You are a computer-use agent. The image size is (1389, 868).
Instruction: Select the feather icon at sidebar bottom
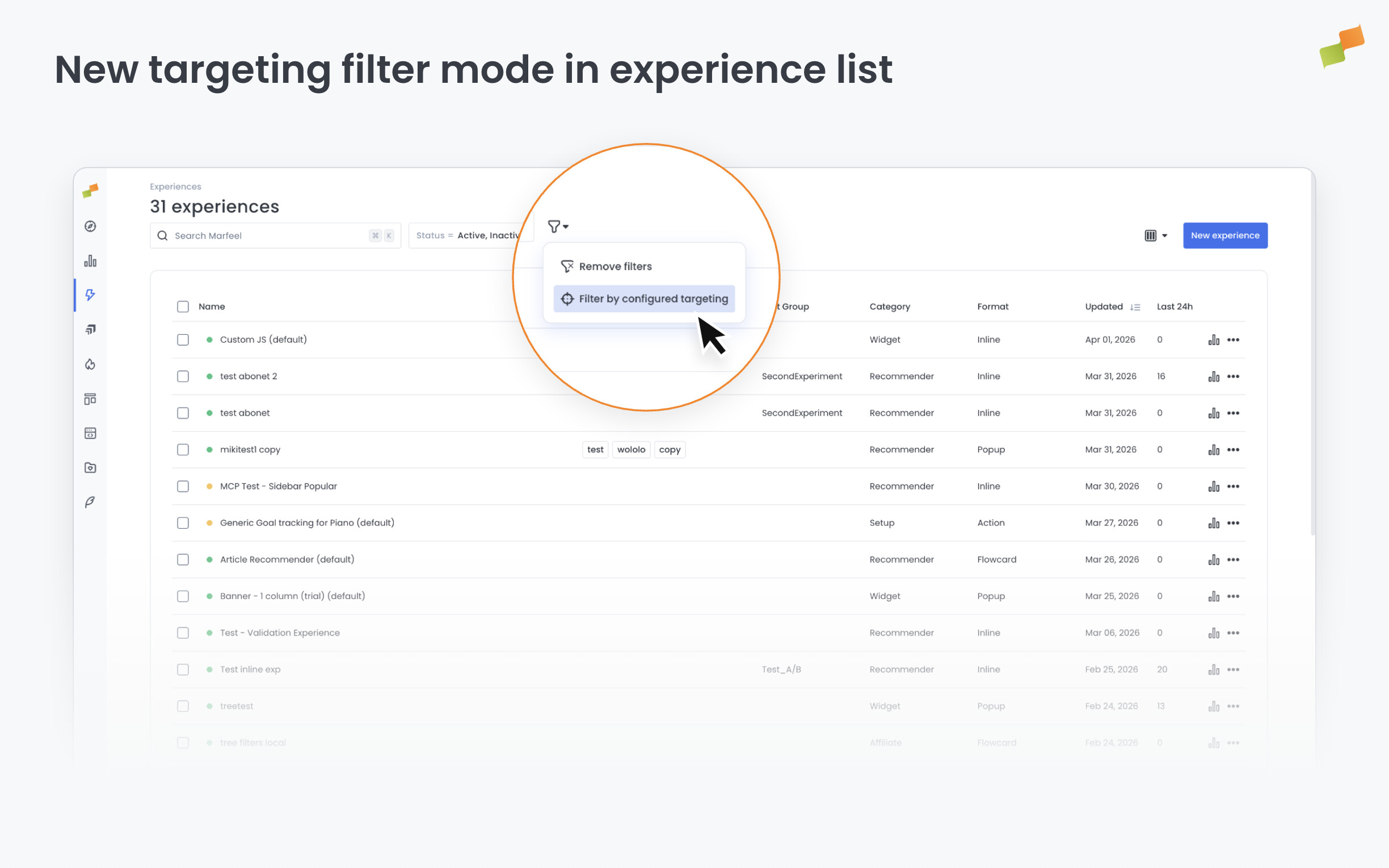point(90,501)
